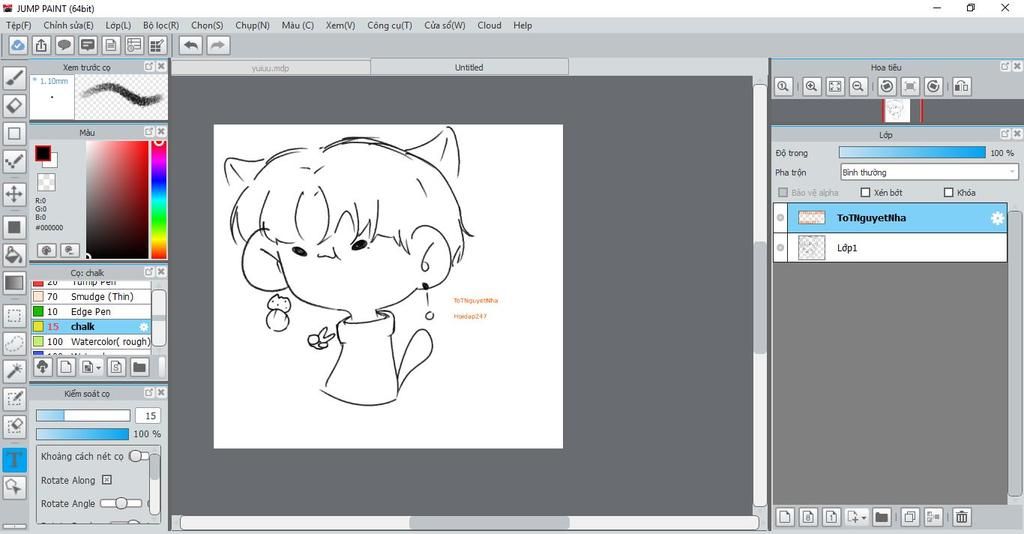Image resolution: width=1024 pixels, height=534 pixels.
Task: Open the Bộ lọc(R) menu
Action: 161,25
